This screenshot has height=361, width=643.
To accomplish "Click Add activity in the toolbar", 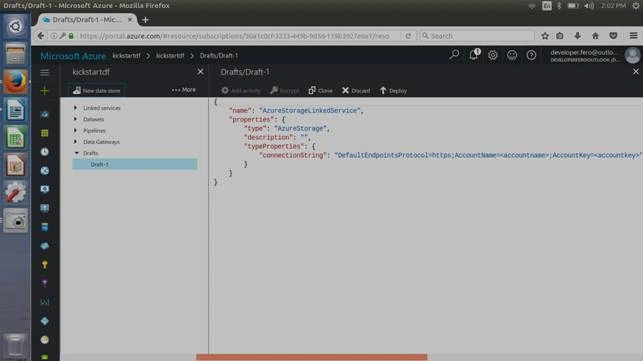I will 241,91.
